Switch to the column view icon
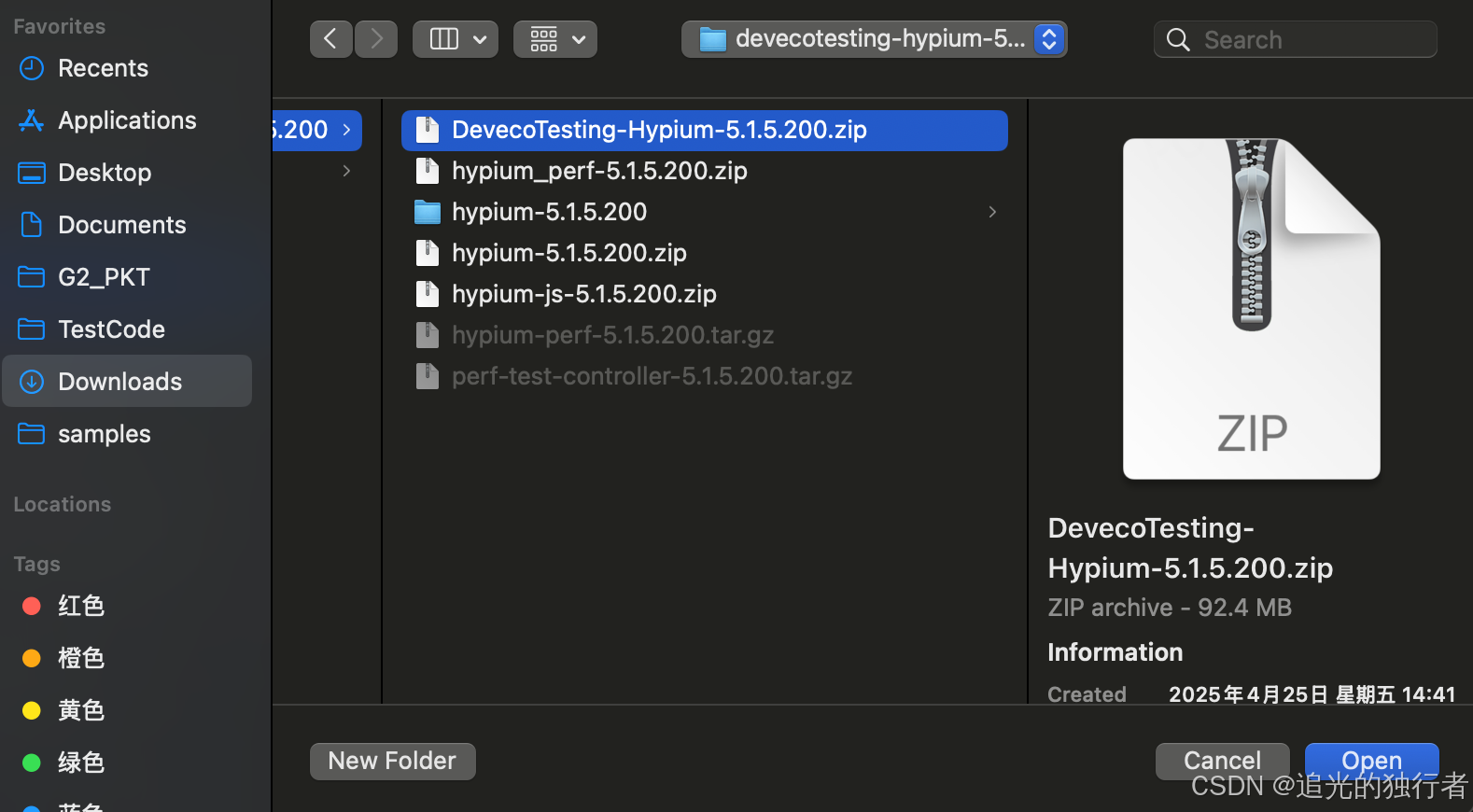 tap(443, 39)
